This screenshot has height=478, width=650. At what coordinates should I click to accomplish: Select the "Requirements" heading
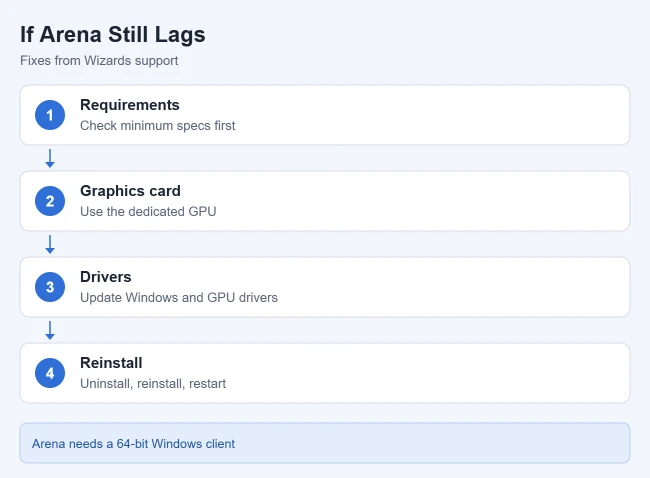[x=130, y=105]
